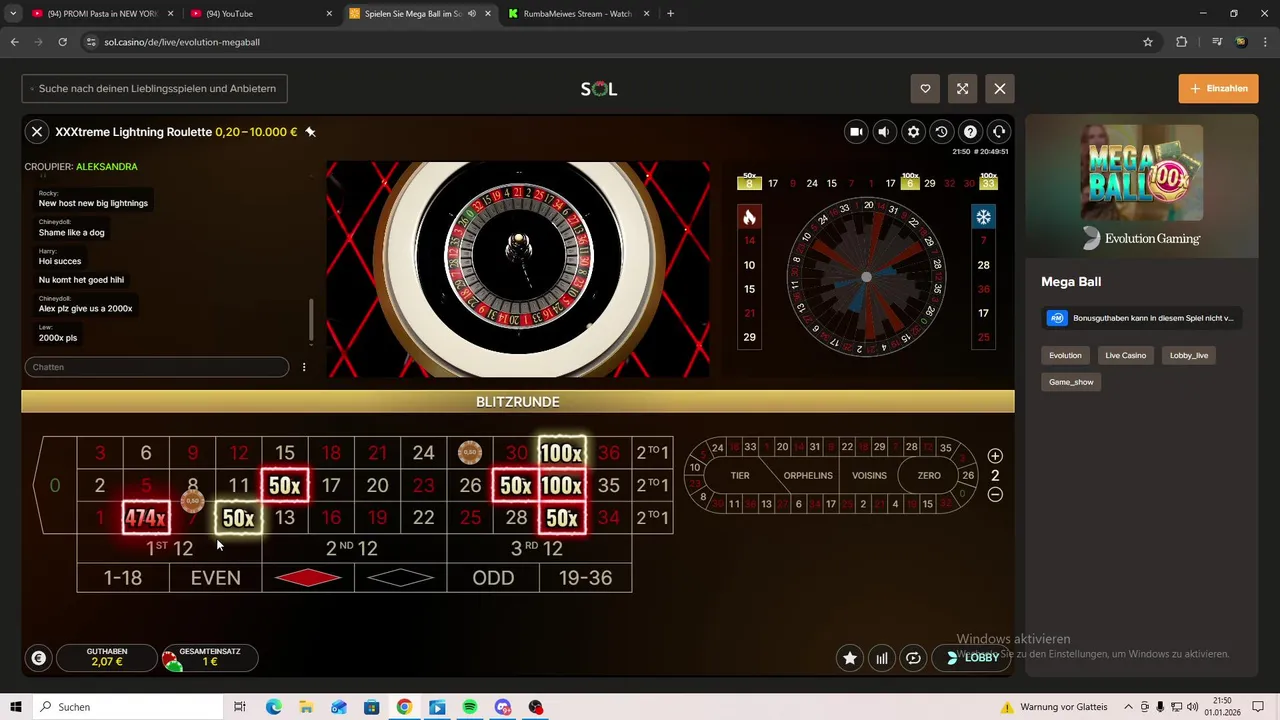Screen dimensions: 1280x720
Task: Place bet on EVEN
Action: tap(216, 578)
